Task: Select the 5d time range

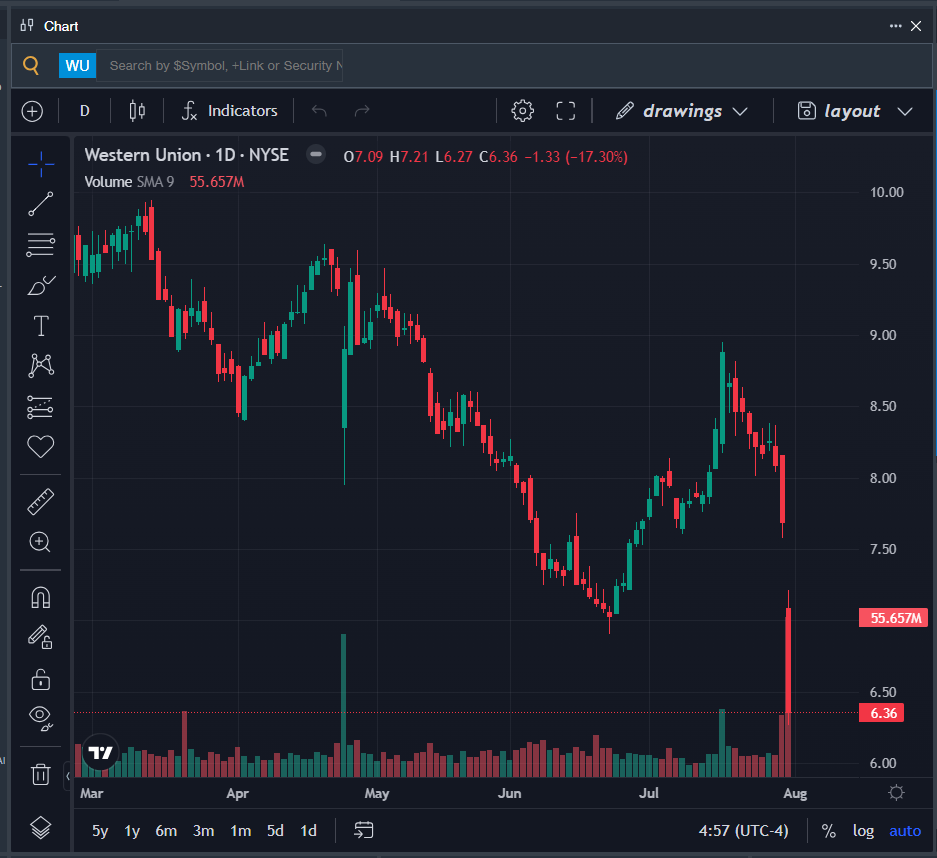Action: (275, 831)
